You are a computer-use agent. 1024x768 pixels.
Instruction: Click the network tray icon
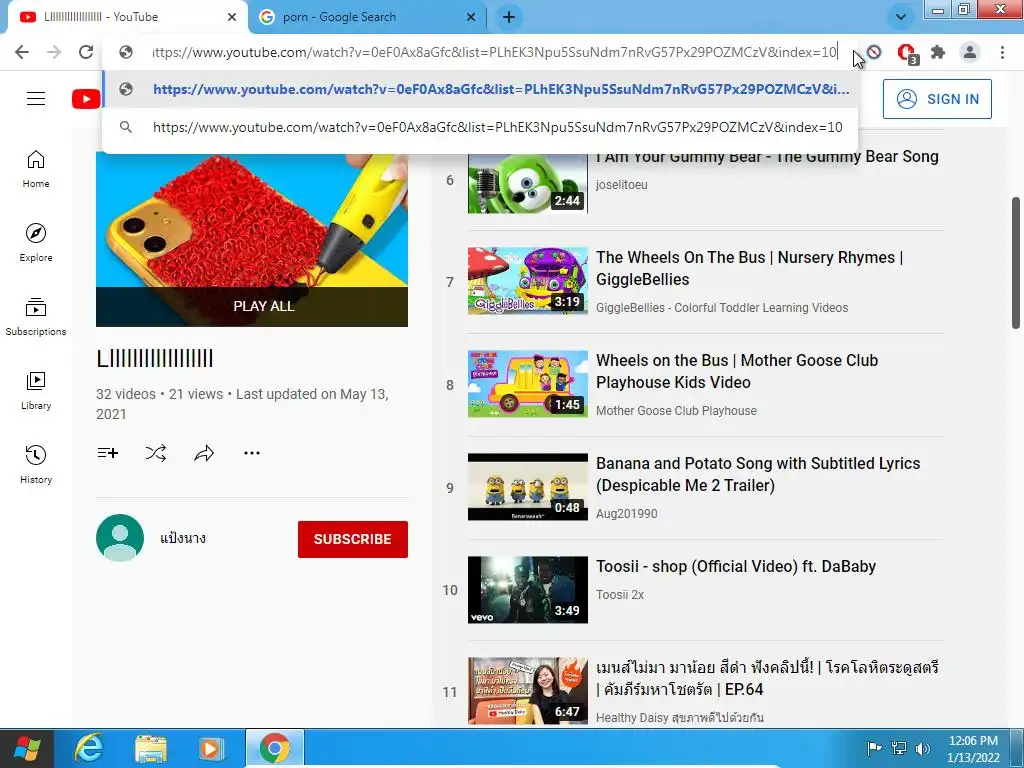[899, 748]
